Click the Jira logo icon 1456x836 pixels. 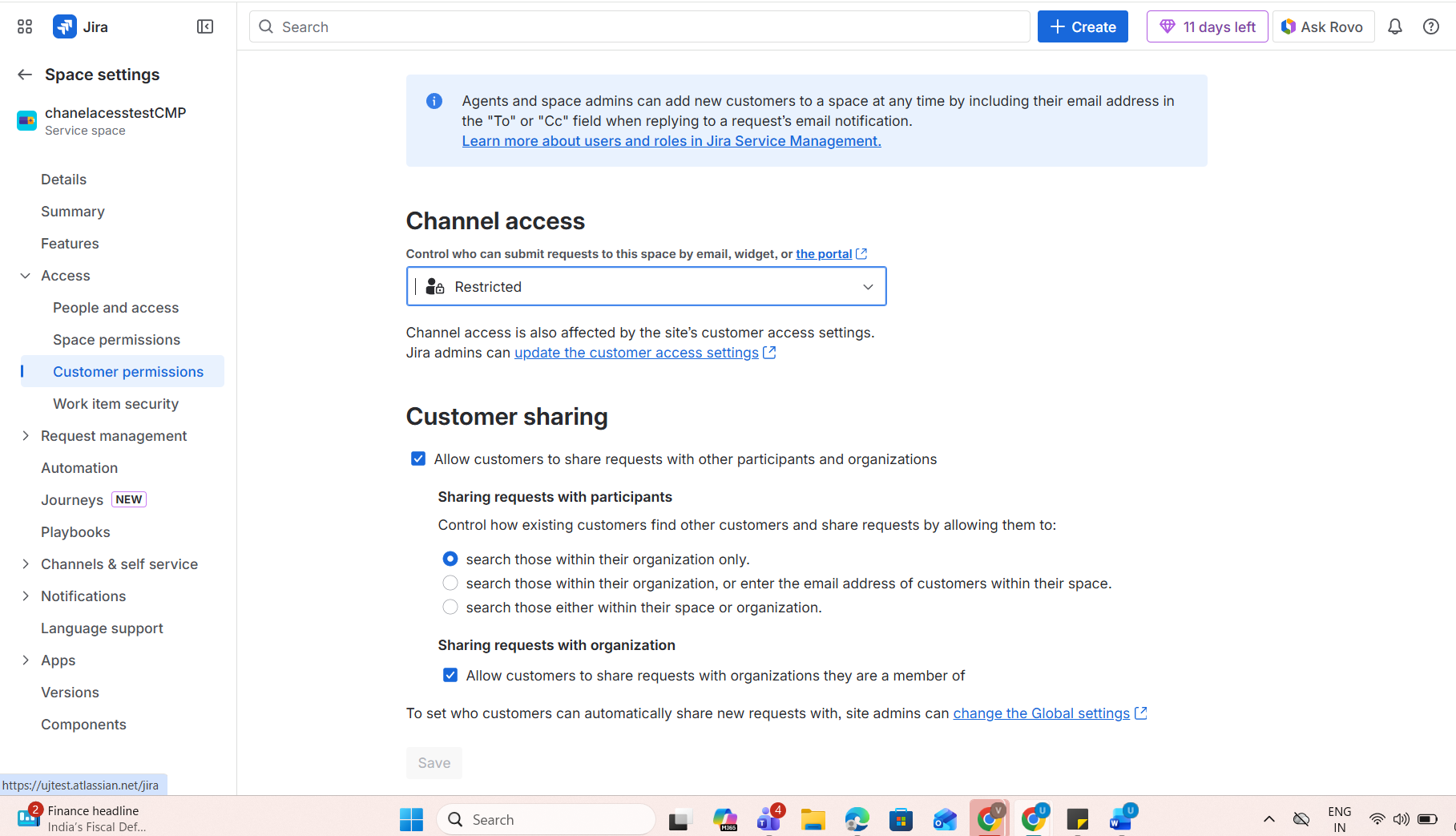(x=65, y=26)
